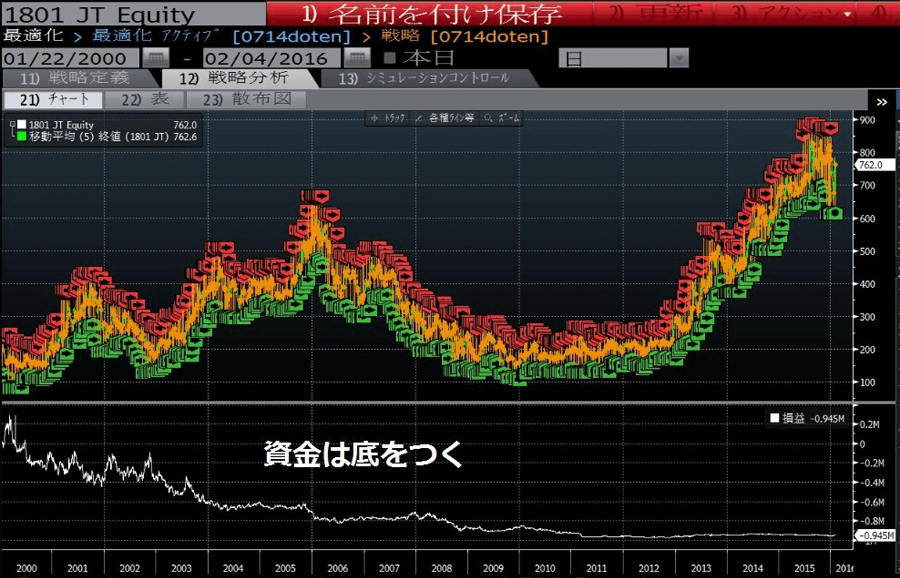Toggle the white 1801 JT Equity series marker

click(x=21, y=125)
